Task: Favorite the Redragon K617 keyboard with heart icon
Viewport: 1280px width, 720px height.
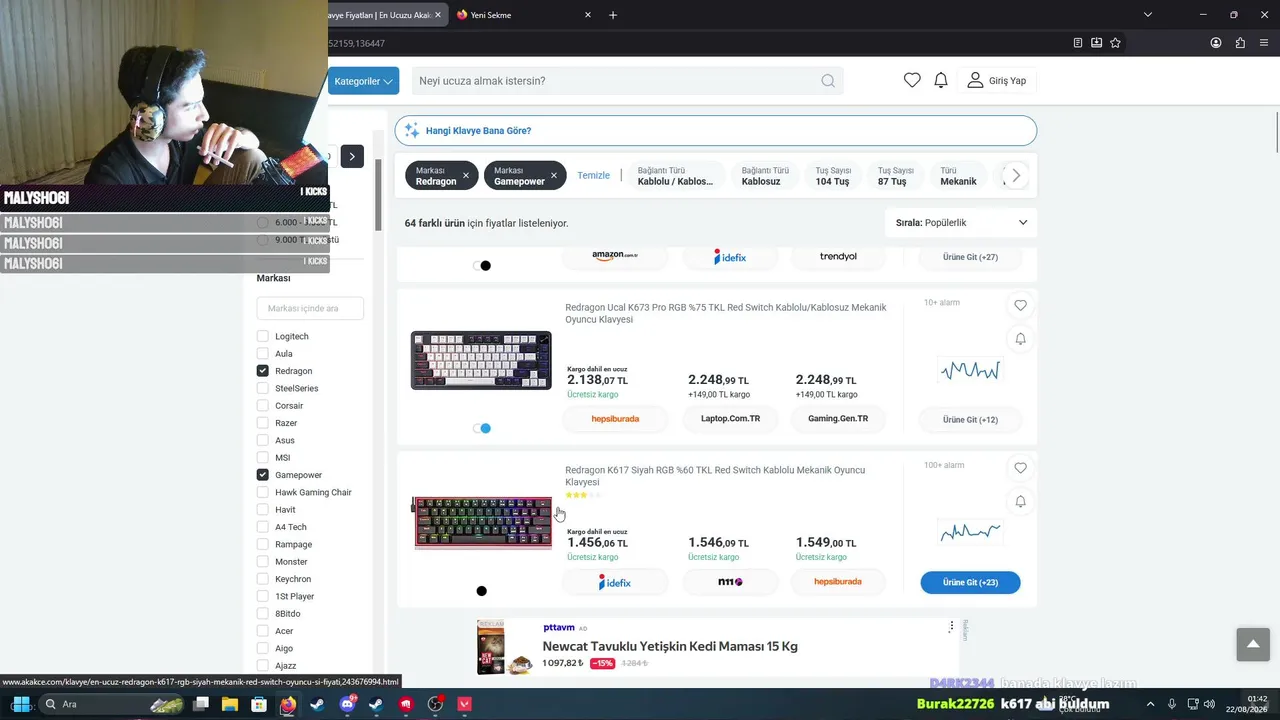Action: (1020, 468)
